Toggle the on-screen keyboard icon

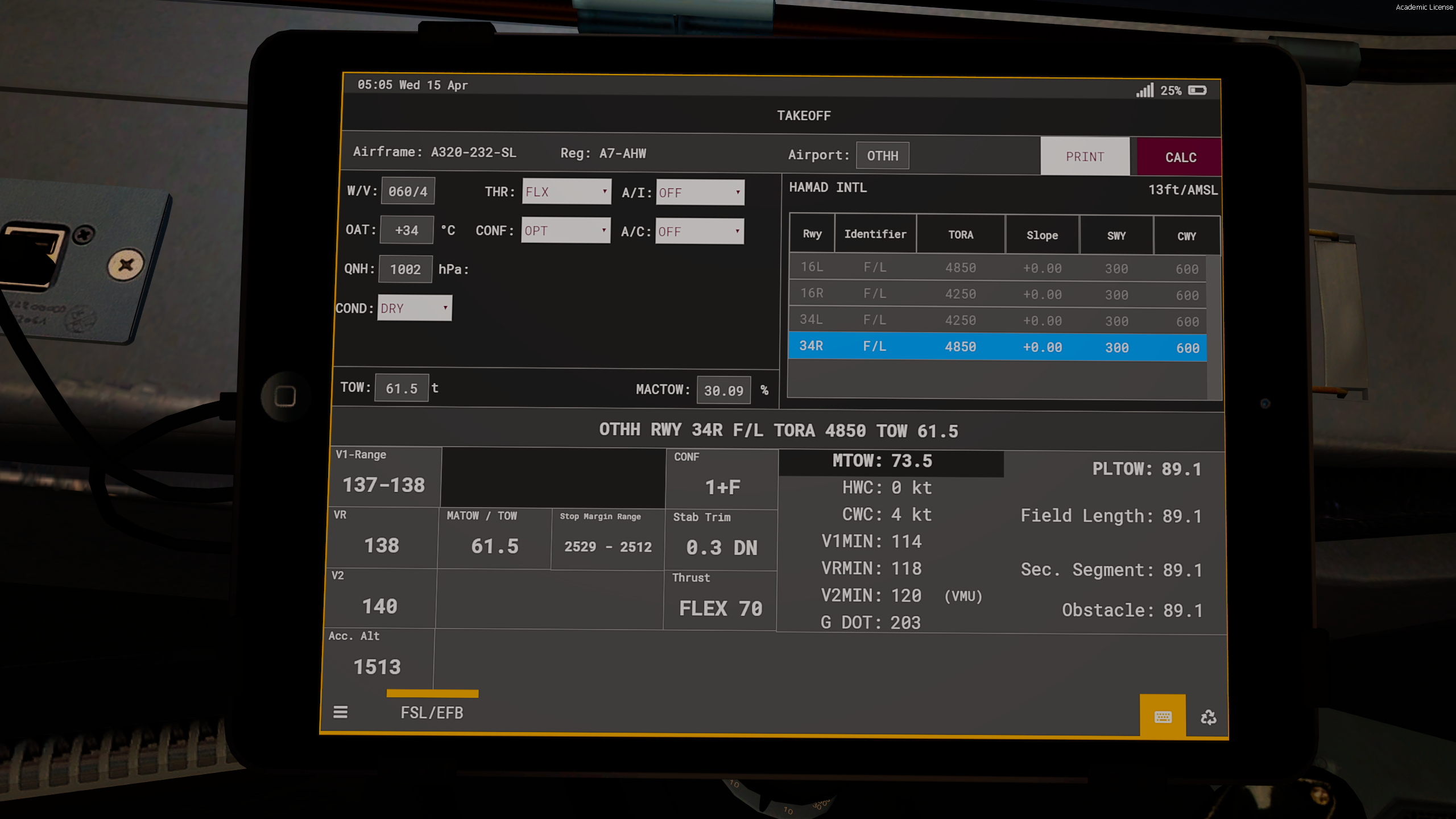point(1163,716)
